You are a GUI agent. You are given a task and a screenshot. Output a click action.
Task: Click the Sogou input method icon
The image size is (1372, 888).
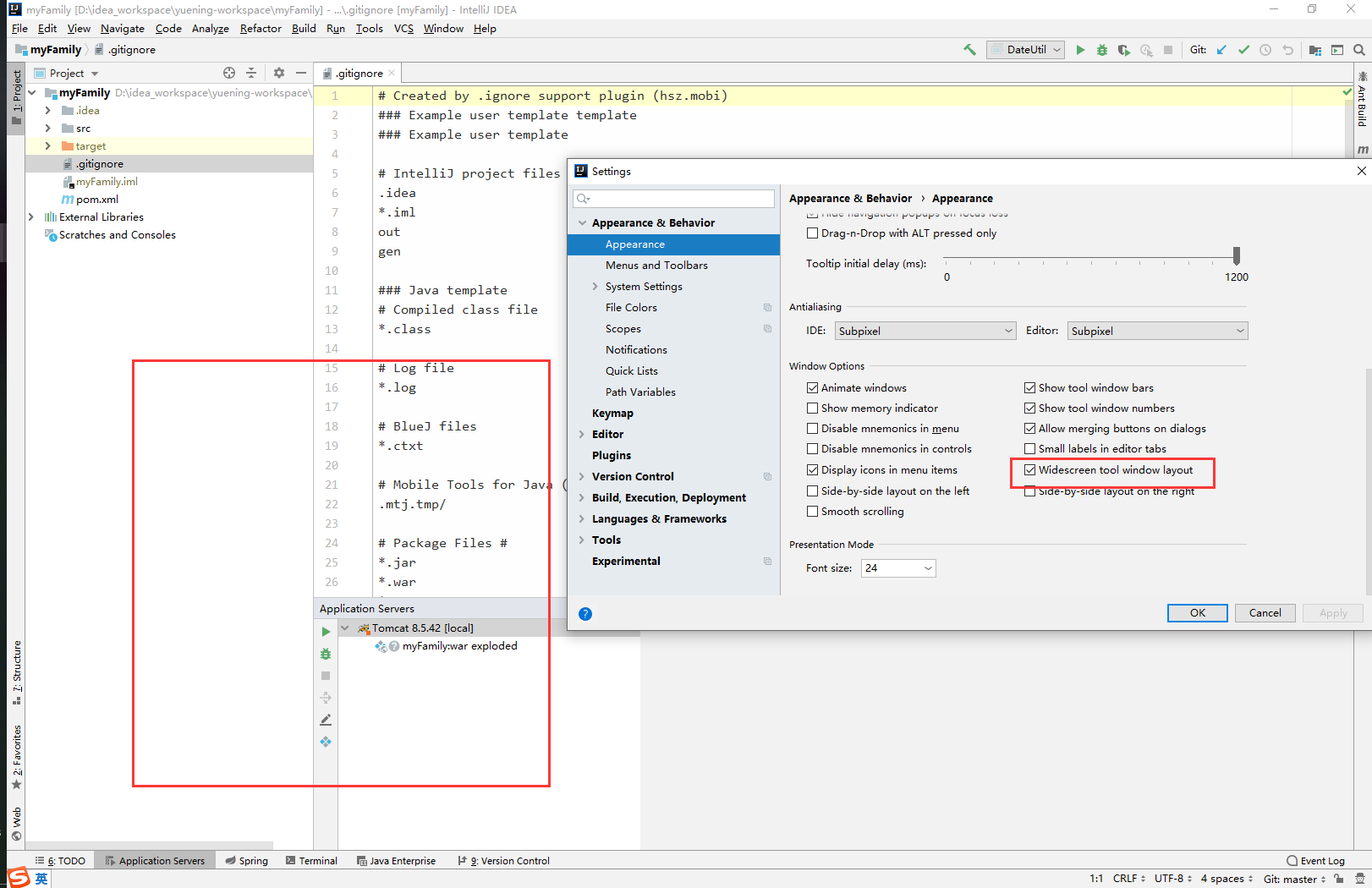click(x=19, y=878)
